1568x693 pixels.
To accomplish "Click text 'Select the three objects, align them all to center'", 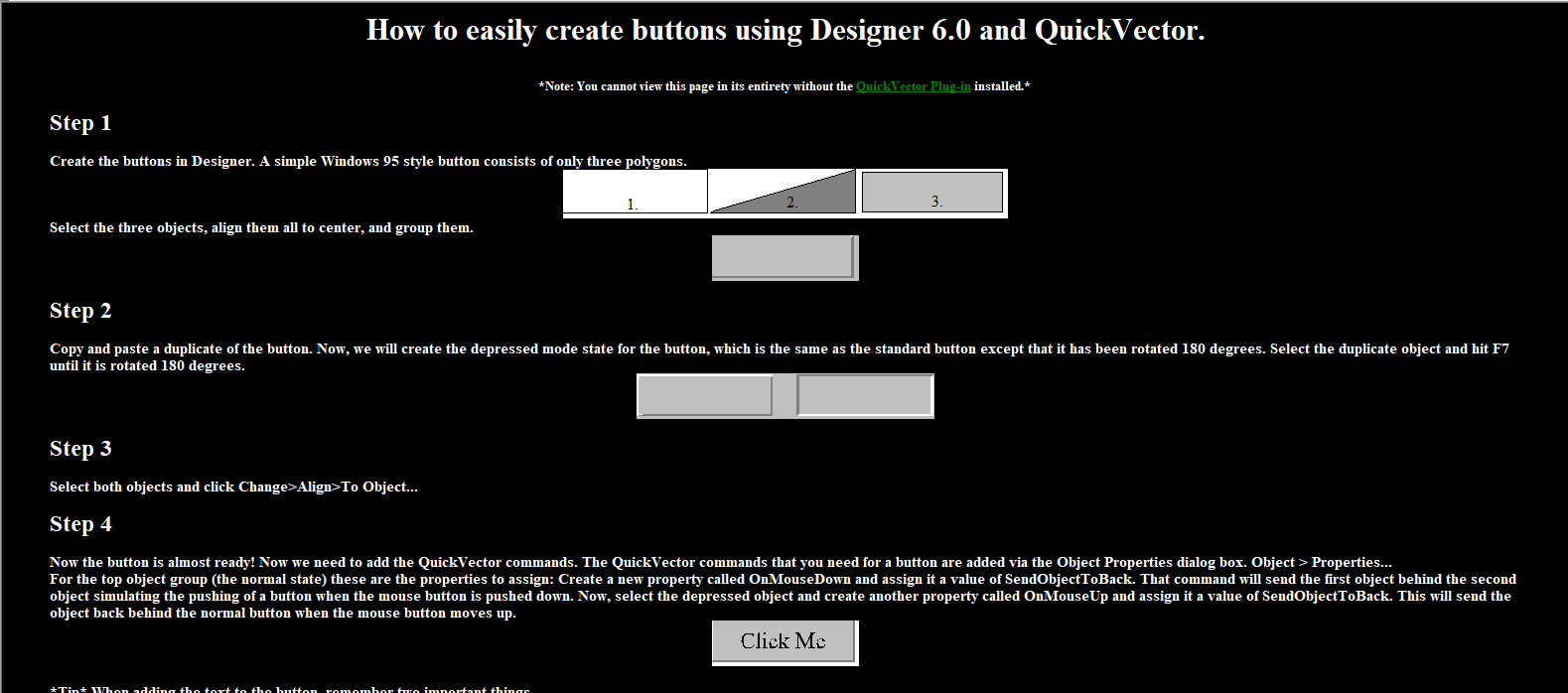I will [x=207, y=227].
